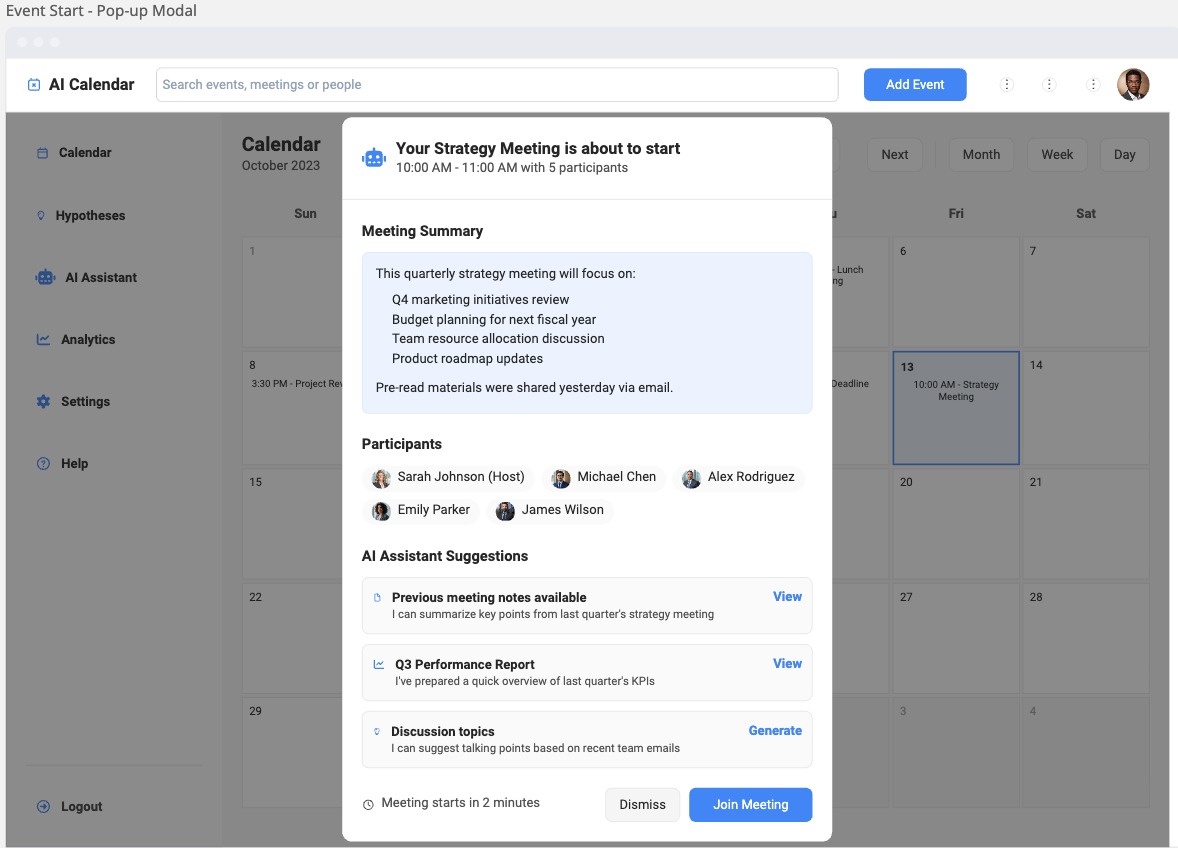Open Analytics via the chart icon
1178x848 pixels.
(42, 339)
